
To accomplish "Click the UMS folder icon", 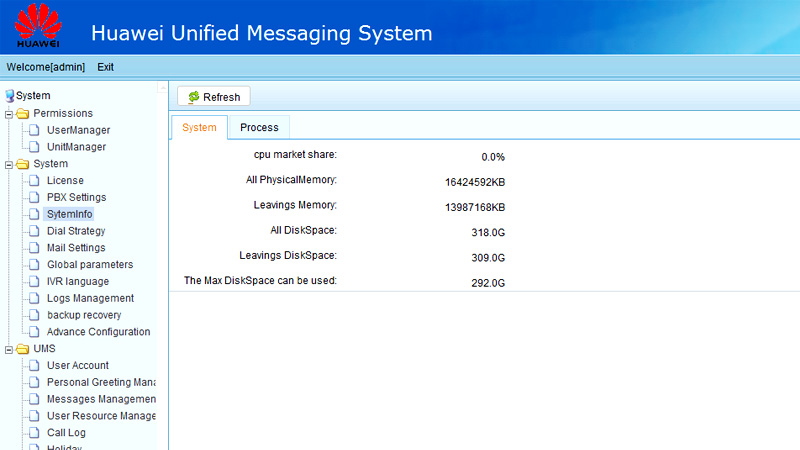I will [22, 349].
